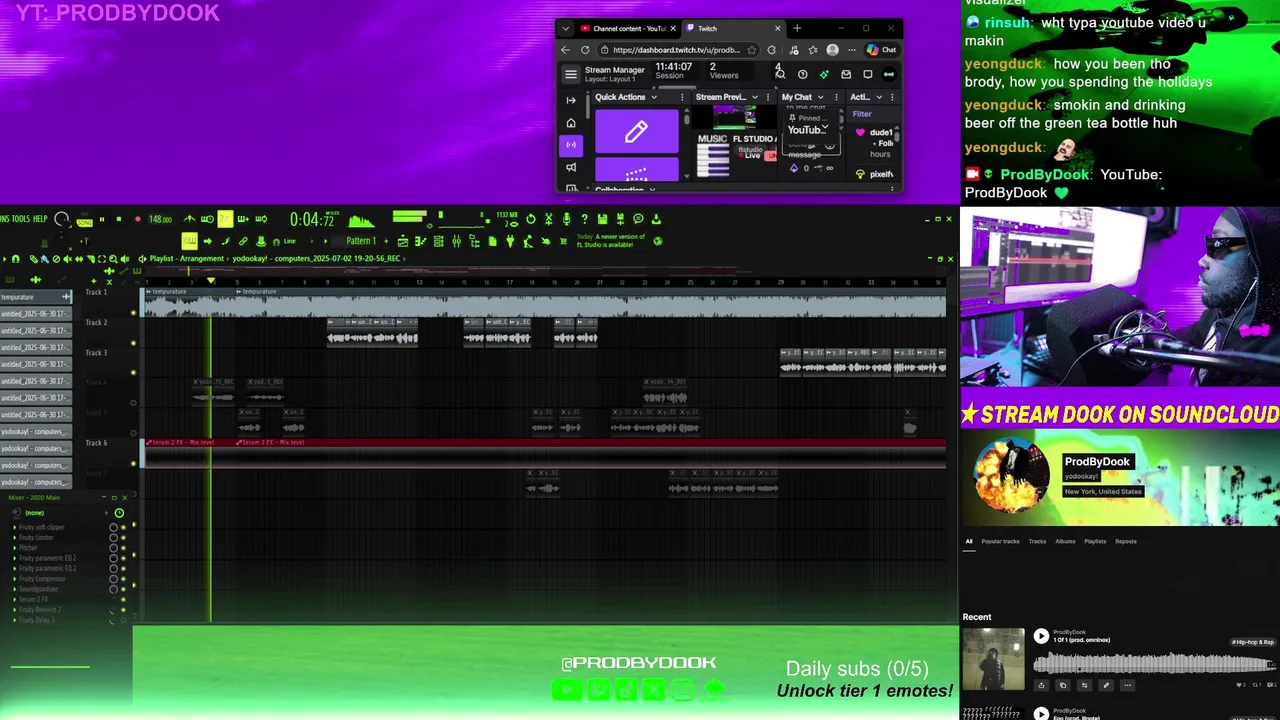Open a new browser tab with plus

[x=797, y=28]
